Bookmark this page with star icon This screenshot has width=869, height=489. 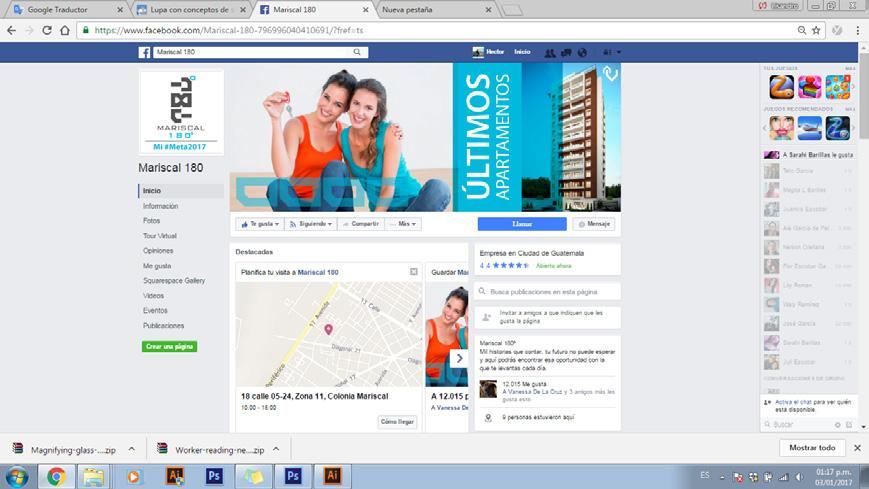816,30
